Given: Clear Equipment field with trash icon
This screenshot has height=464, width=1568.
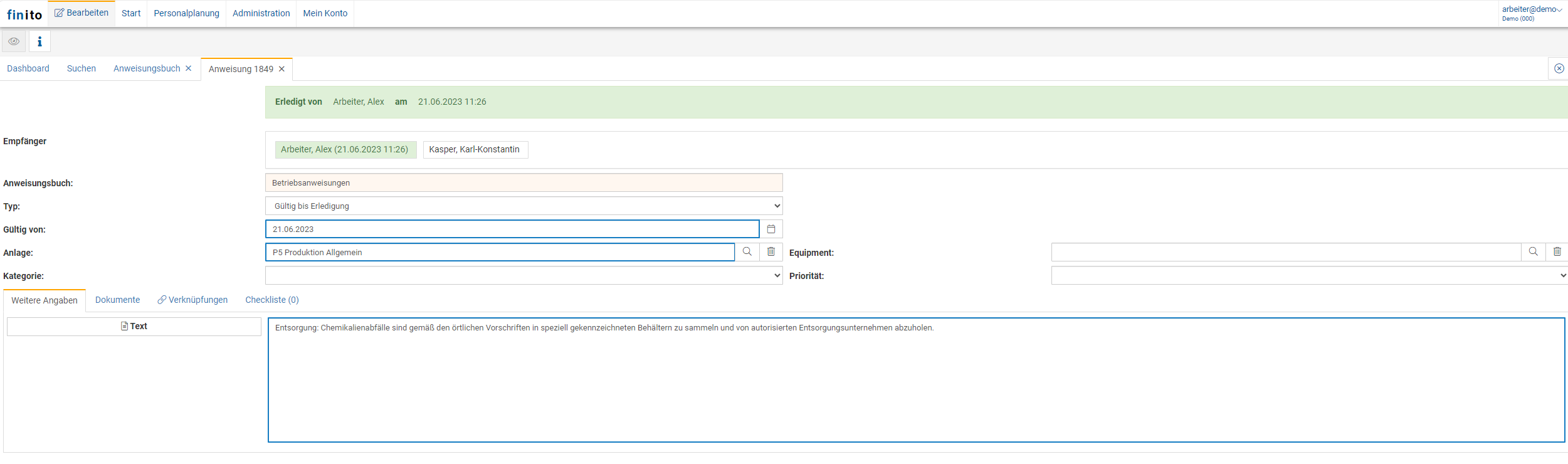Looking at the screenshot, I should 1557,251.
